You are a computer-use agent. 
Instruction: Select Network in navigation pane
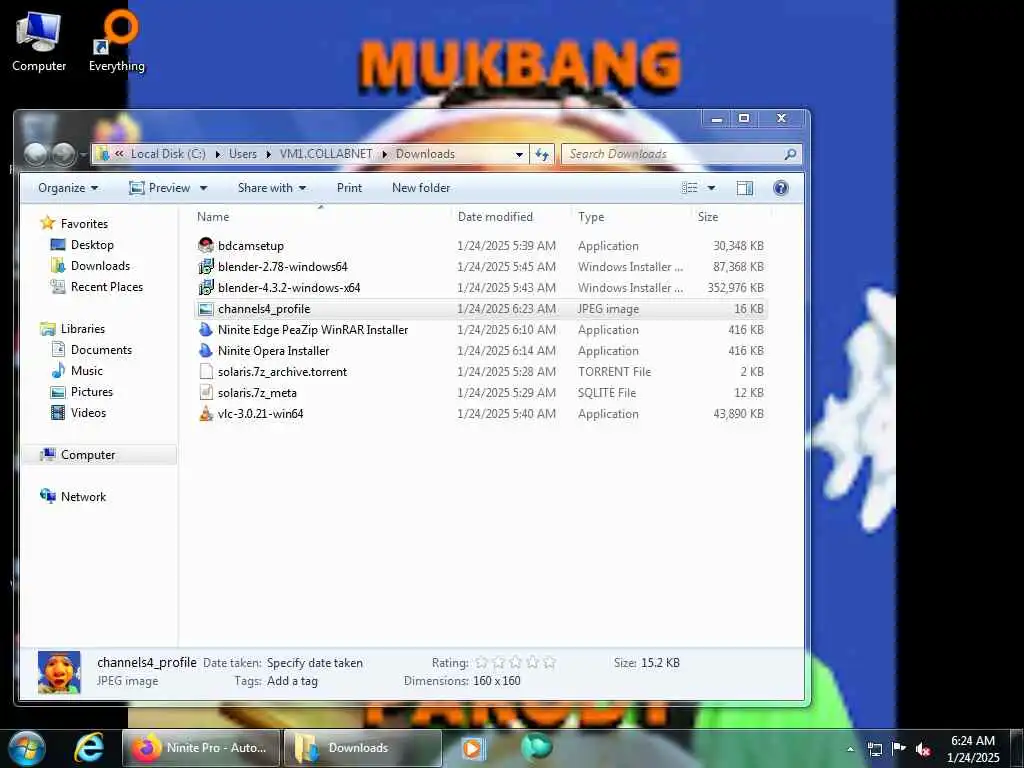[x=83, y=497]
